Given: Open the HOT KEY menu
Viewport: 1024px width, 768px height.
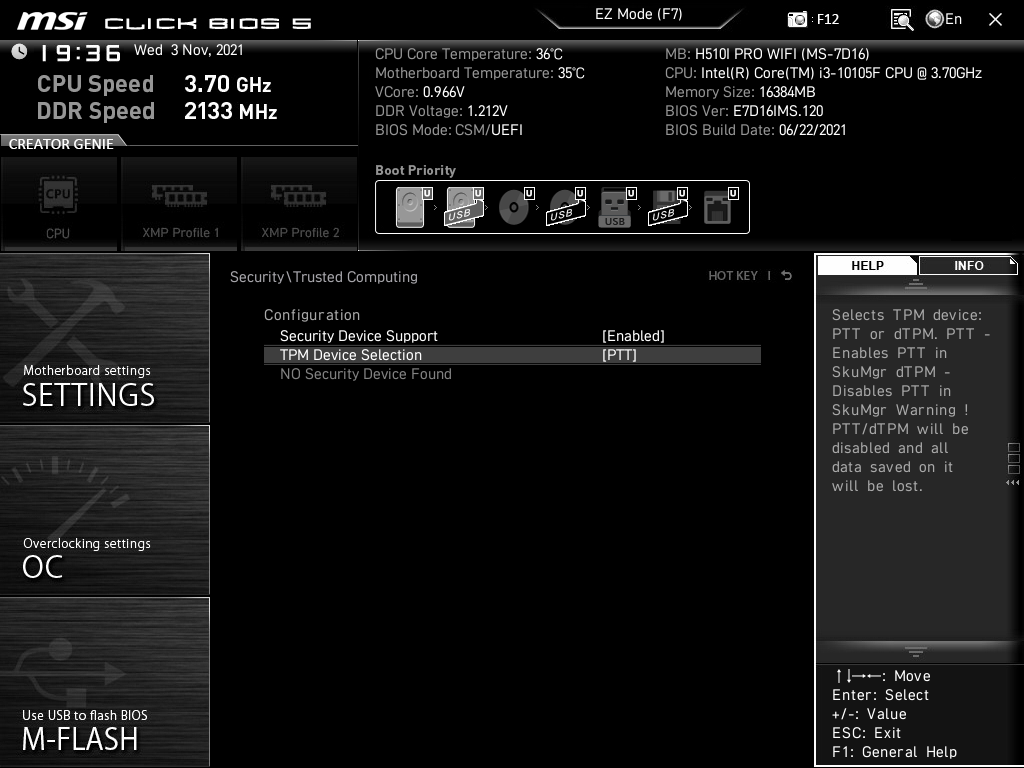Looking at the screenshot, I should pyautogui.click(x=733, y=276).
